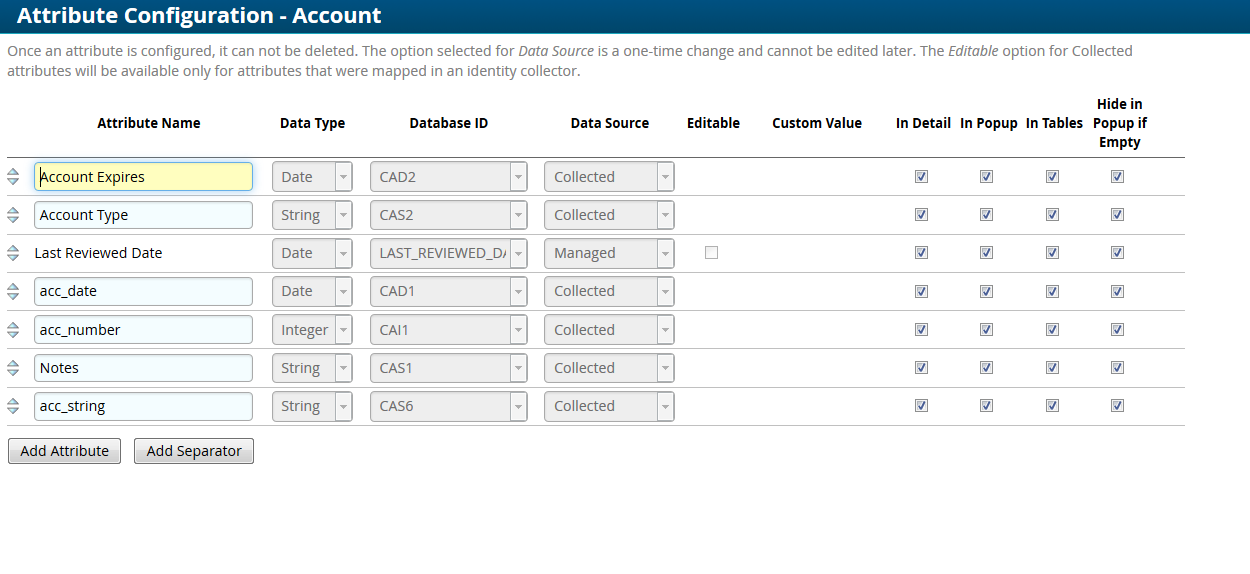The image size is (1250, 574).
Task: Click reorder handle for acc_number row
Action: pos(13,330)
